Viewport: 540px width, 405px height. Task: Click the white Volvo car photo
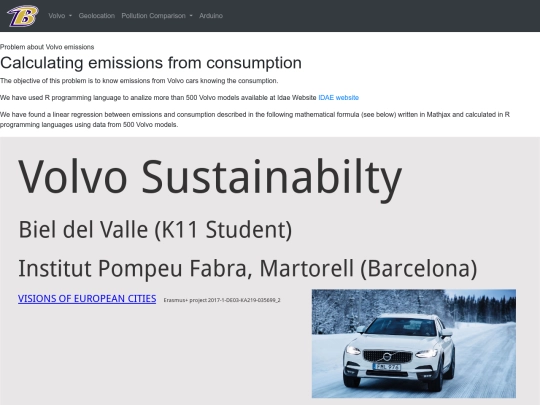(x=414, y=343)
